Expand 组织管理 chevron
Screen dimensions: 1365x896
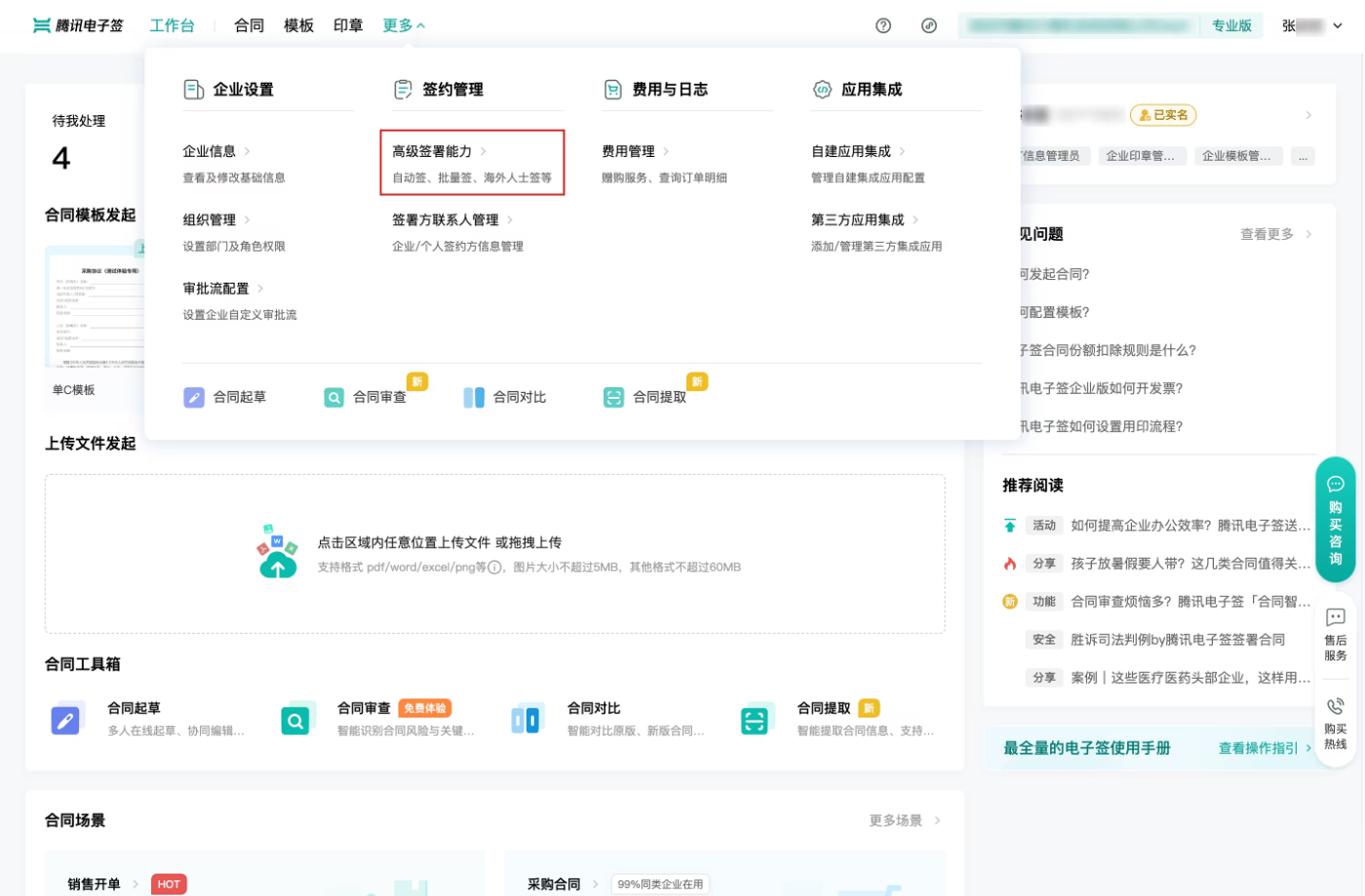[x=248, y=220]
